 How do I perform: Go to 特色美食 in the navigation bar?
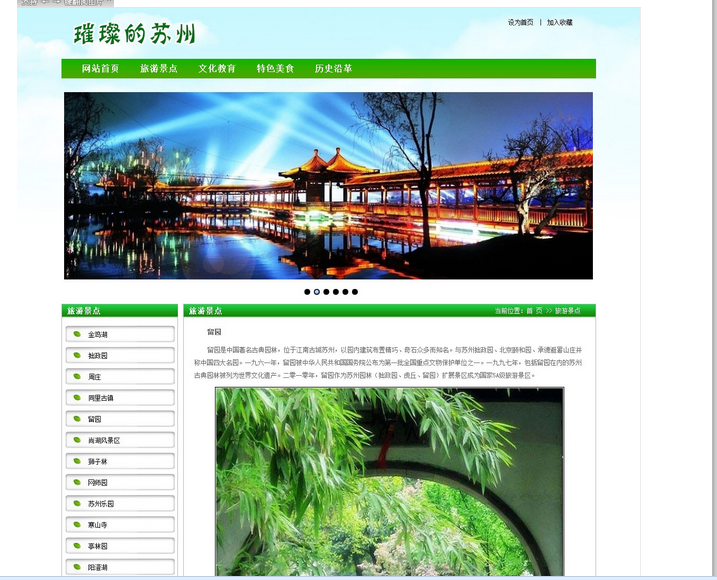tap(275, 69)
